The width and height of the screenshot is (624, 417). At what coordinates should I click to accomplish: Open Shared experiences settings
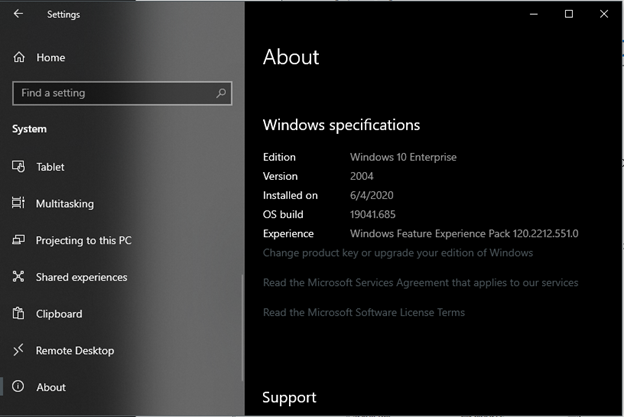(82, 277)
